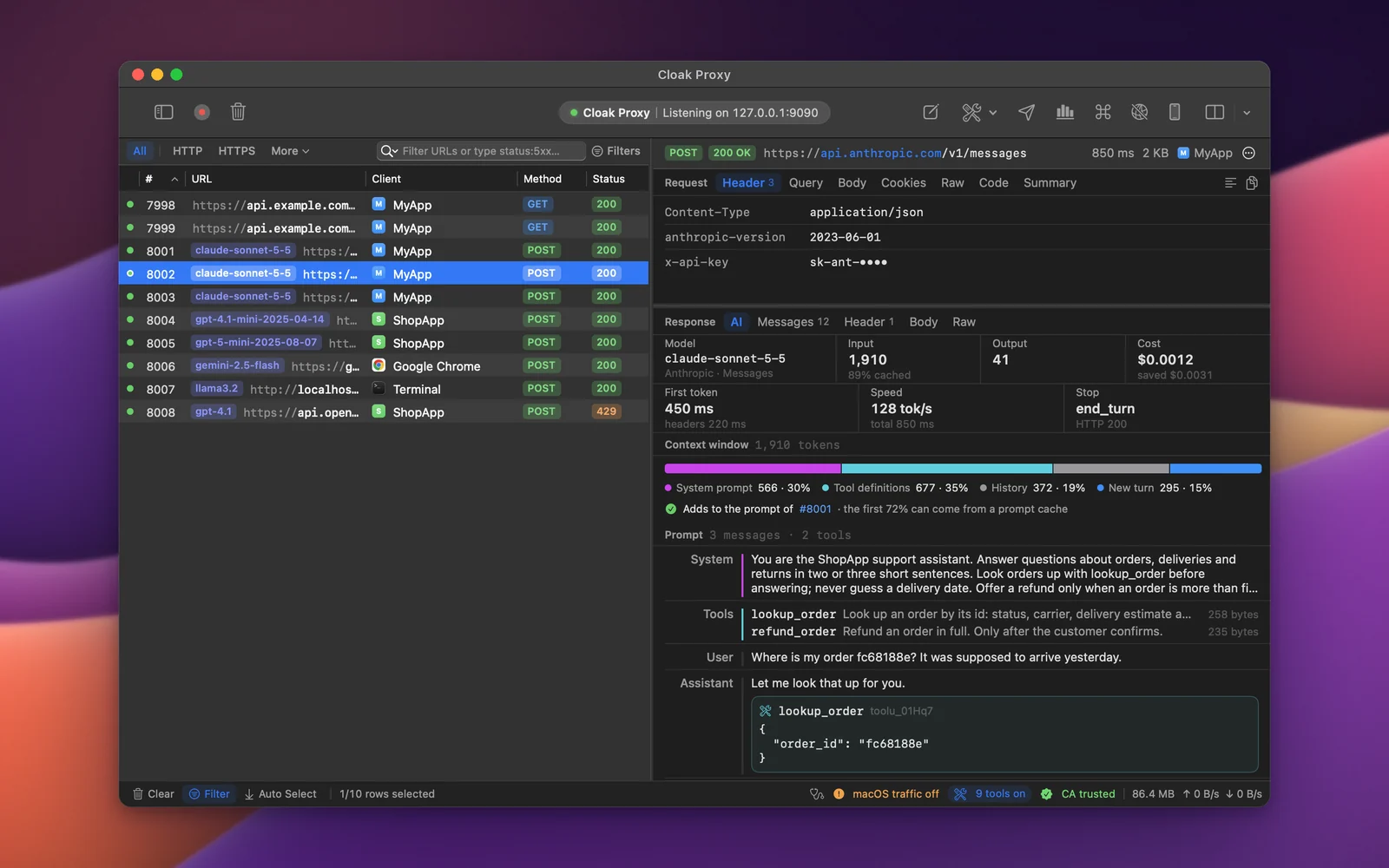
Task: Expand the tools dropdown chevron in toolbar
Action: (993, 113)
